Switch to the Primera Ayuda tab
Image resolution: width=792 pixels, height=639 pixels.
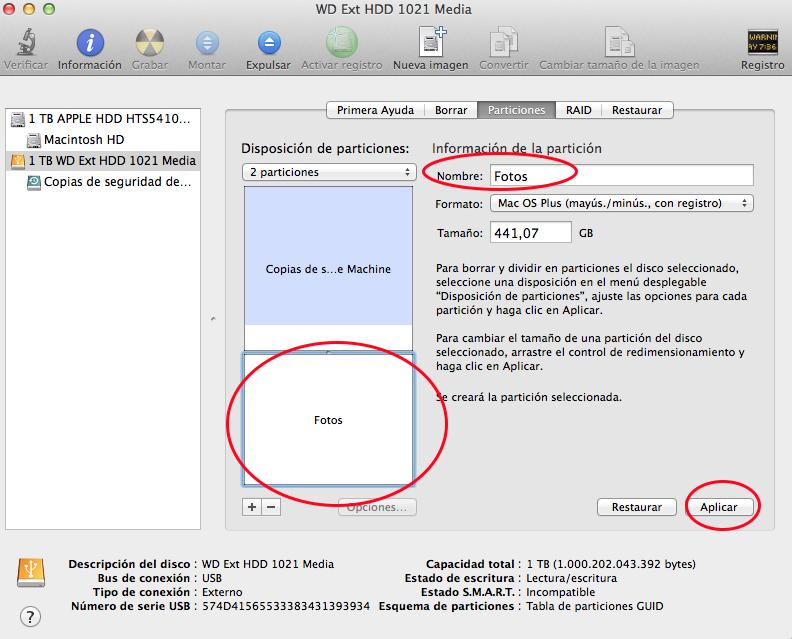pyautogui.click(x=375, y=110)
